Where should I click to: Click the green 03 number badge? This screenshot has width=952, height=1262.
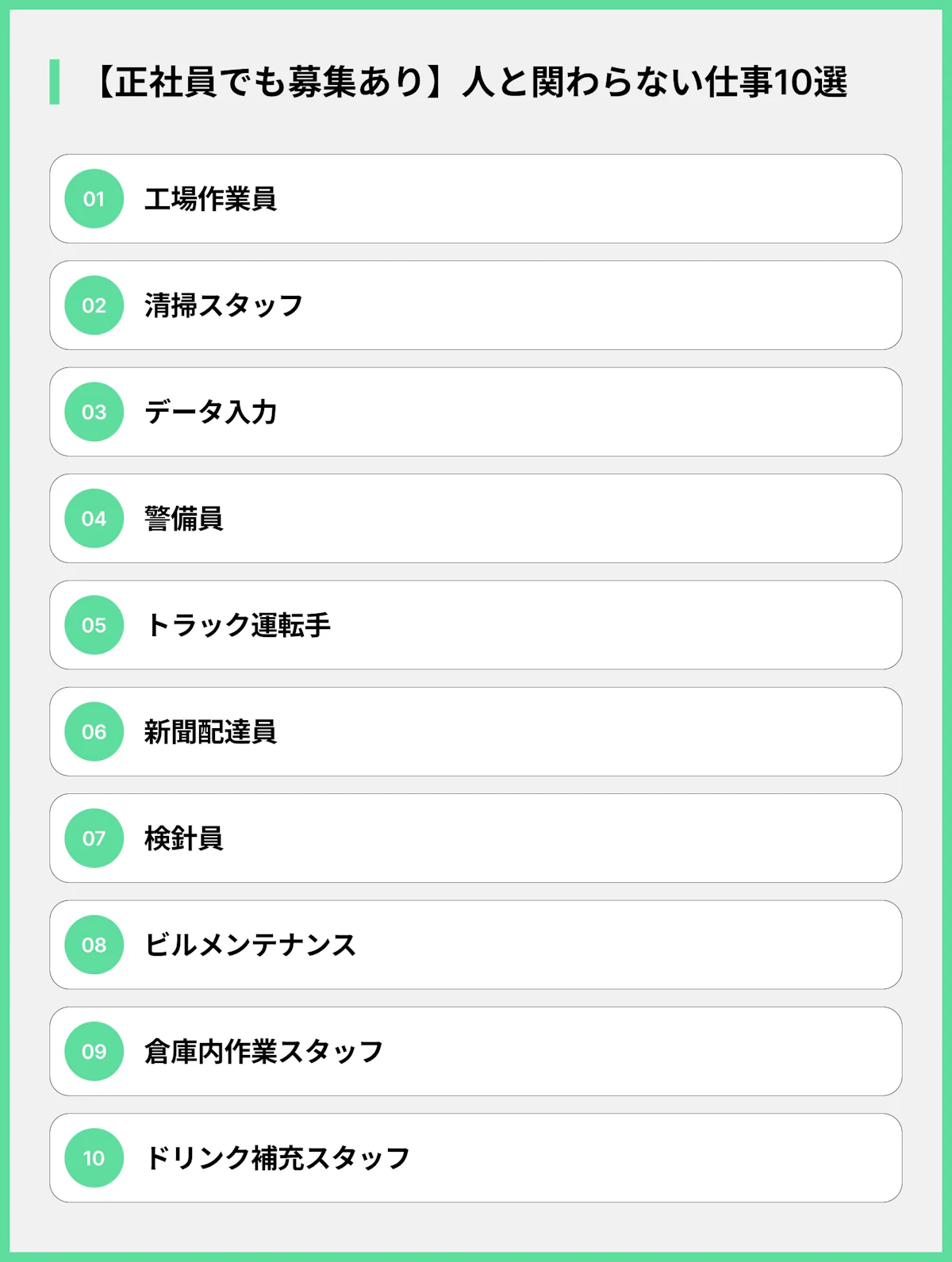[x=94, y=412]
